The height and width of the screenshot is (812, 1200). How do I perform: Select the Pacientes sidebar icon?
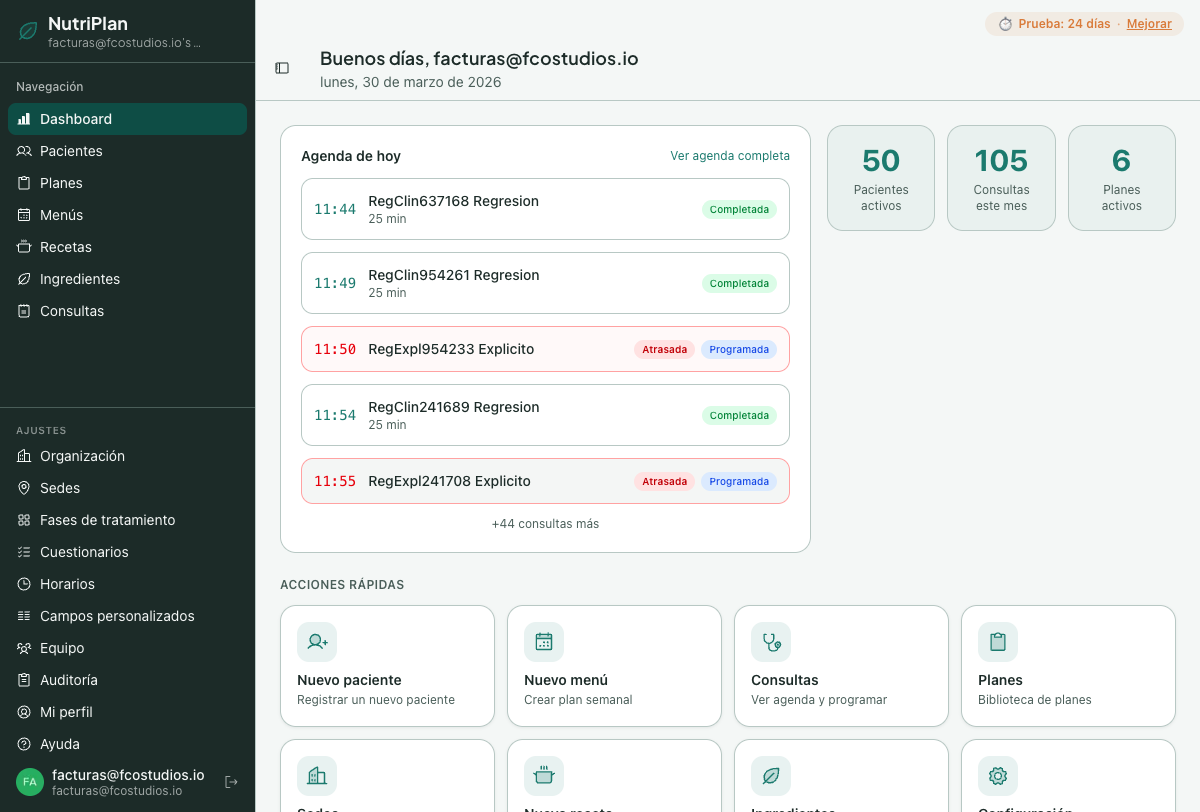[22, 151]
